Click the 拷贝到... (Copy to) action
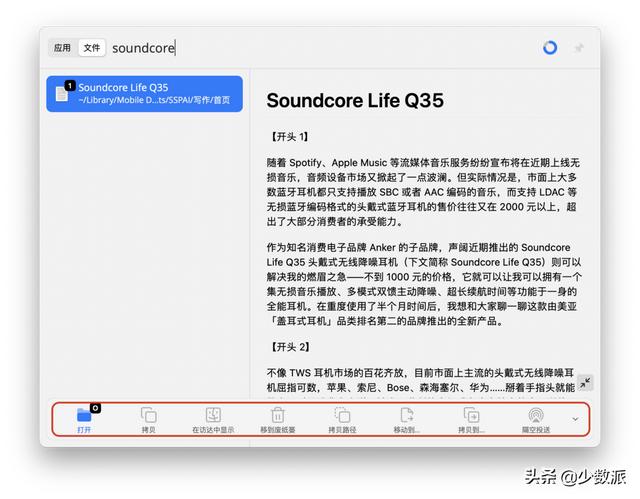Viewport: 640px width, 499px height. (x=471, y=420)
